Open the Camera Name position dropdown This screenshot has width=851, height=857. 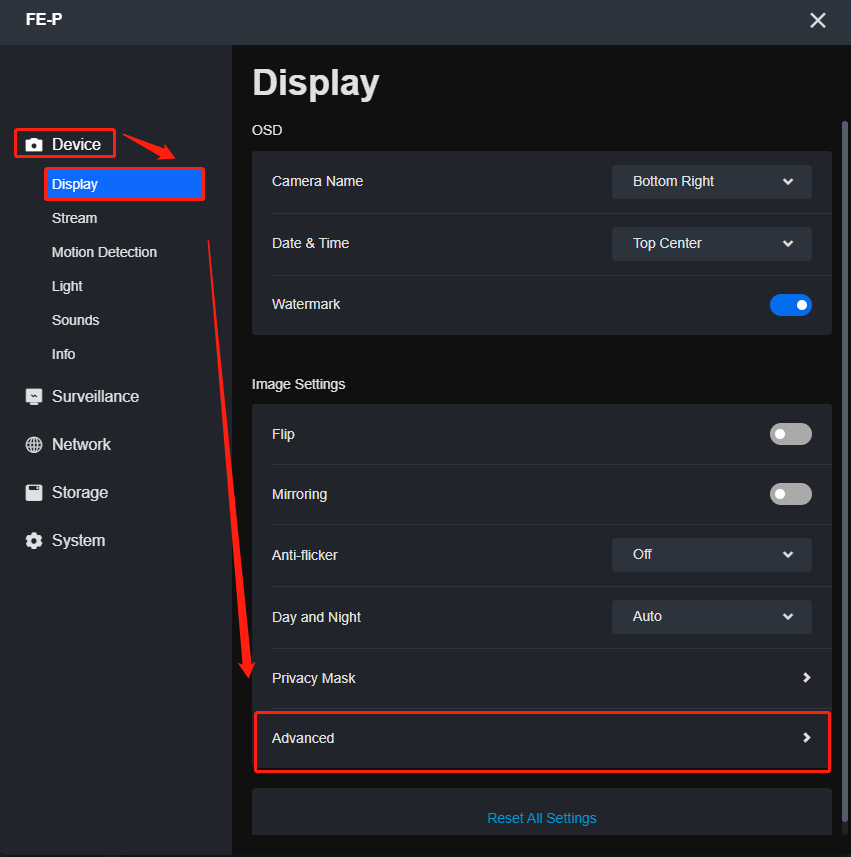point(711,182)
